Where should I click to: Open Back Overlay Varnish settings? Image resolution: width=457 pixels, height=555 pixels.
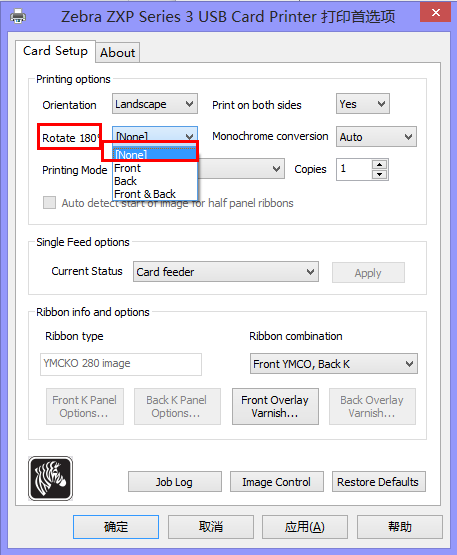click(372, 406)
